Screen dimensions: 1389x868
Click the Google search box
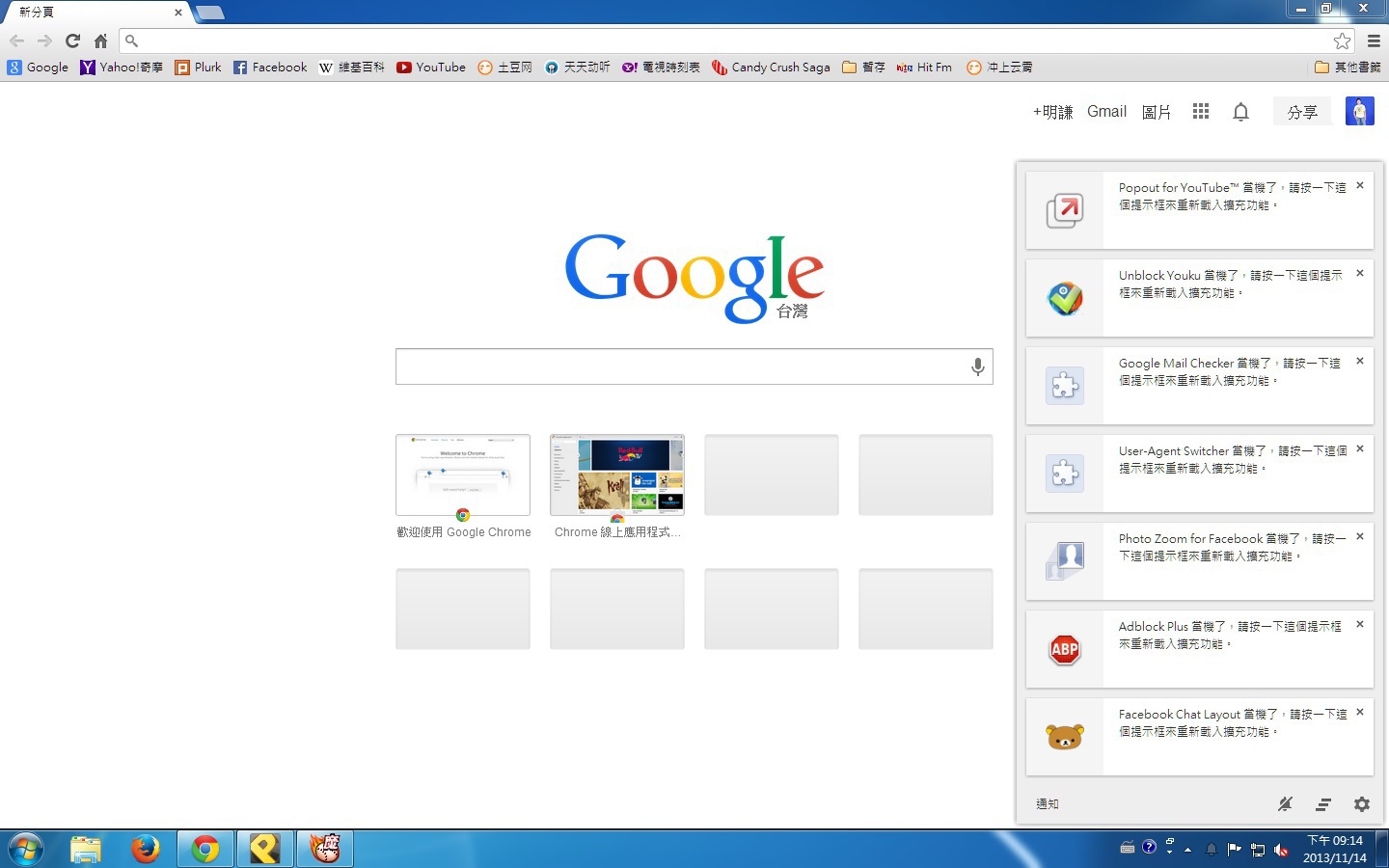[694, 366]
